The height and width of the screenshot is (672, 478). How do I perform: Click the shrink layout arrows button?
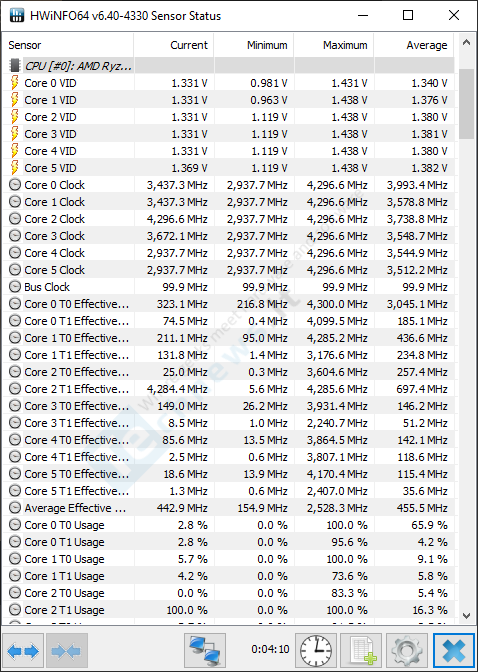(66, 651)
